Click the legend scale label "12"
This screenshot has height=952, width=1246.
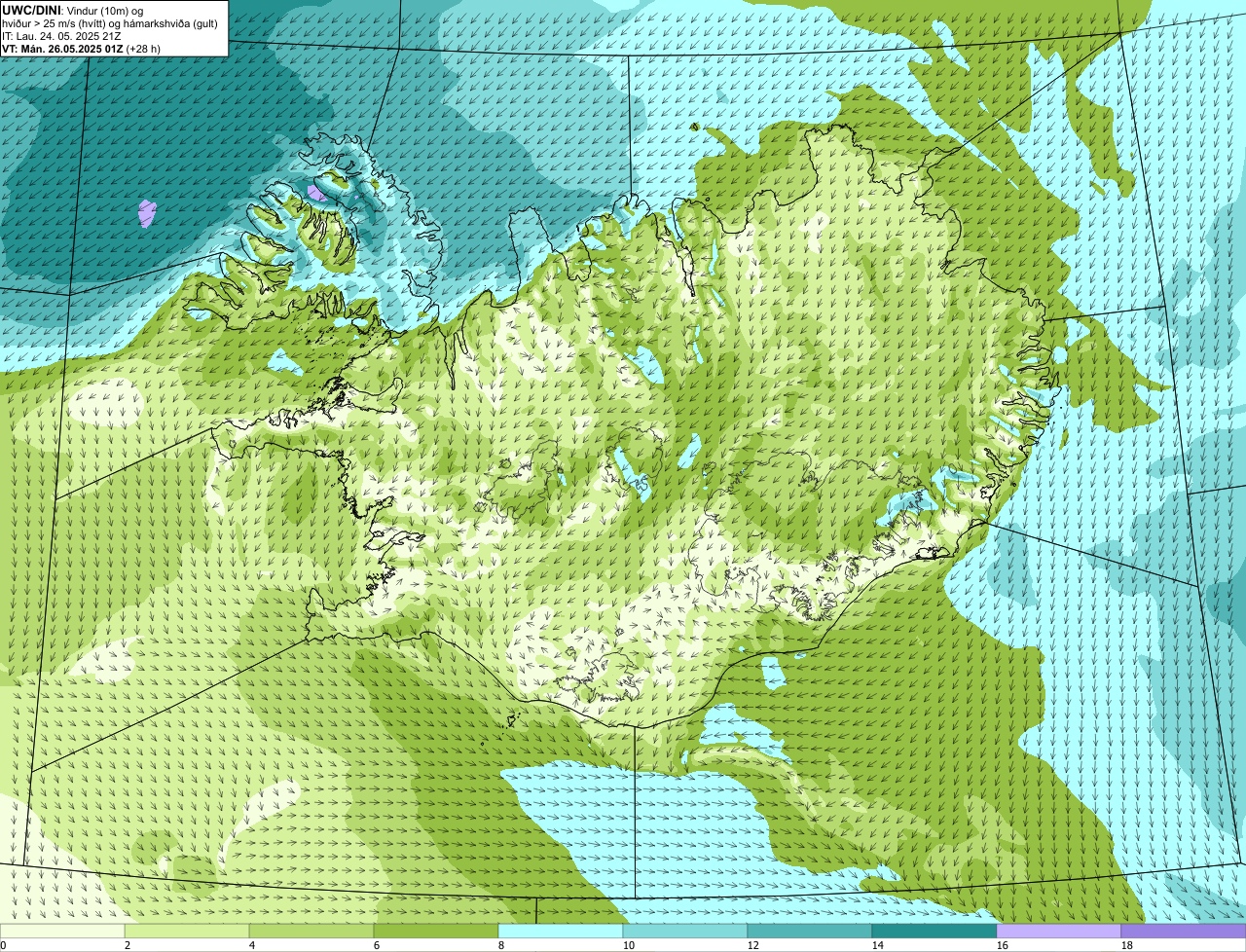pos(753,945)
